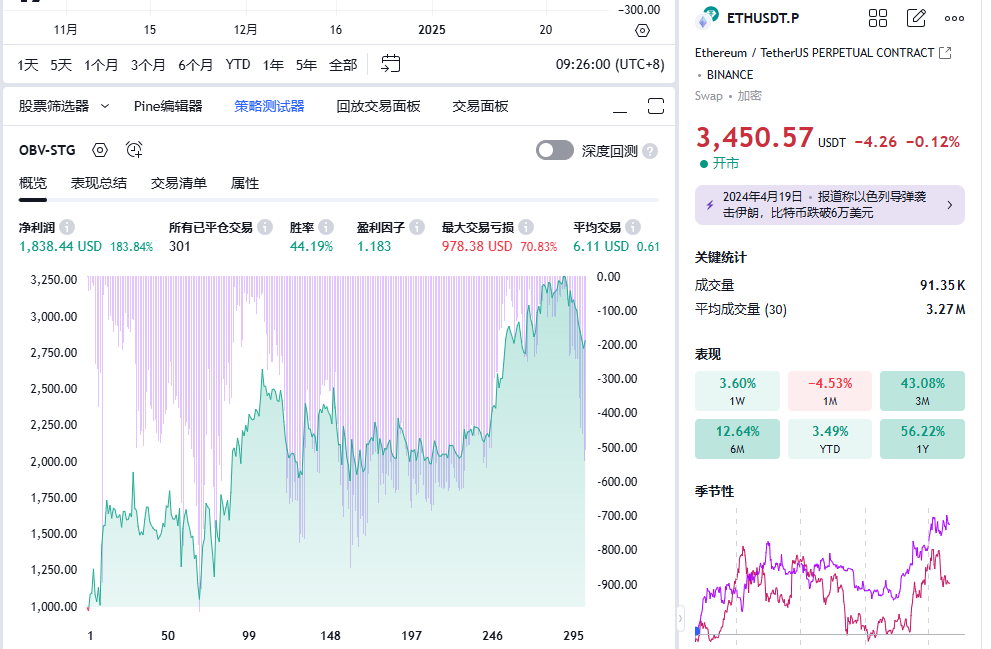The image size is (991, 649).
Task: Select the 3个月 time range button
Action: click(x=148, y=64)
